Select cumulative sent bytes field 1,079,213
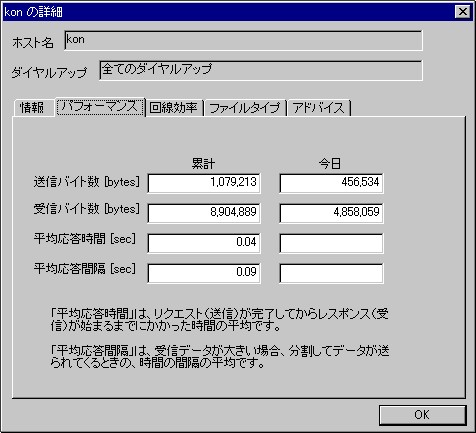 pos(204,183)
